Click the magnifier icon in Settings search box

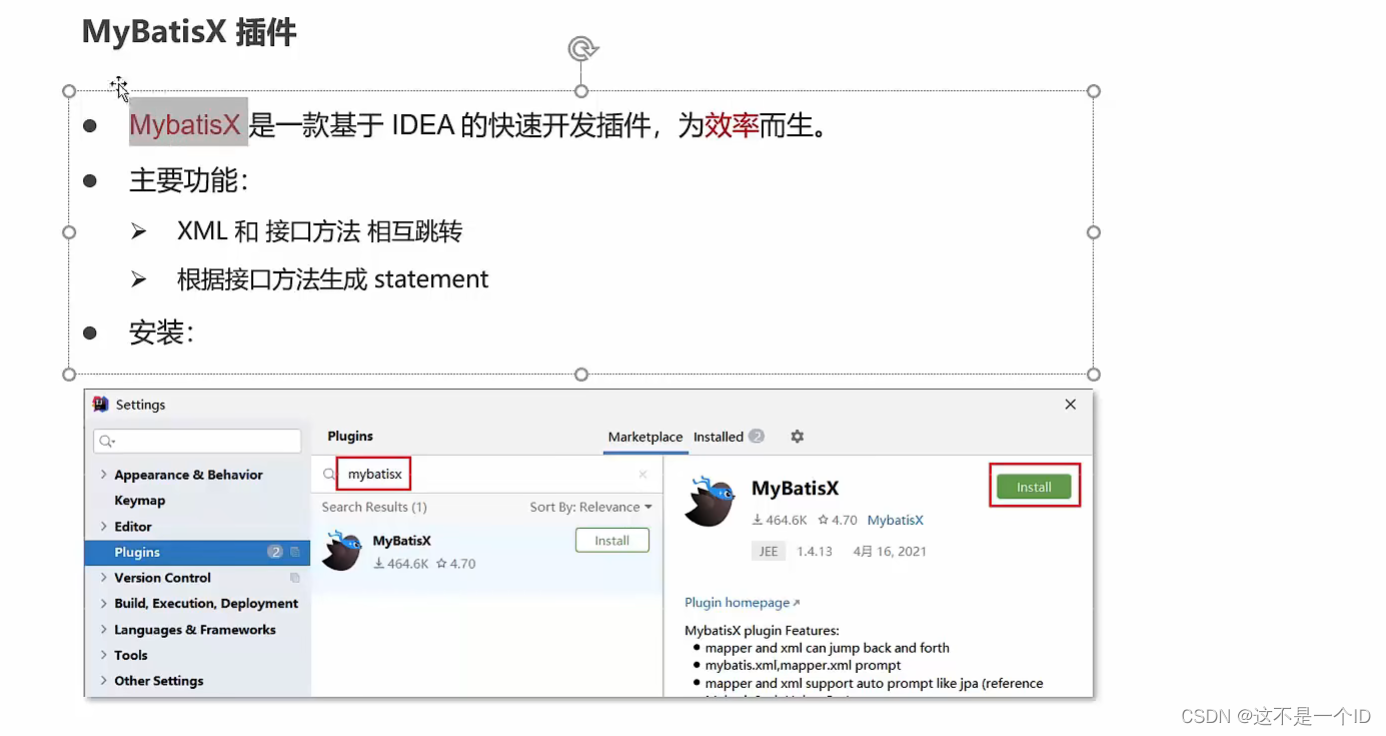pos(107,441)
